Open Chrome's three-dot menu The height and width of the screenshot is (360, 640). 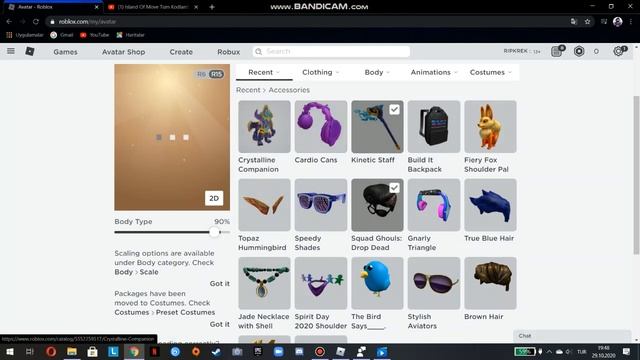click(631, 22)
